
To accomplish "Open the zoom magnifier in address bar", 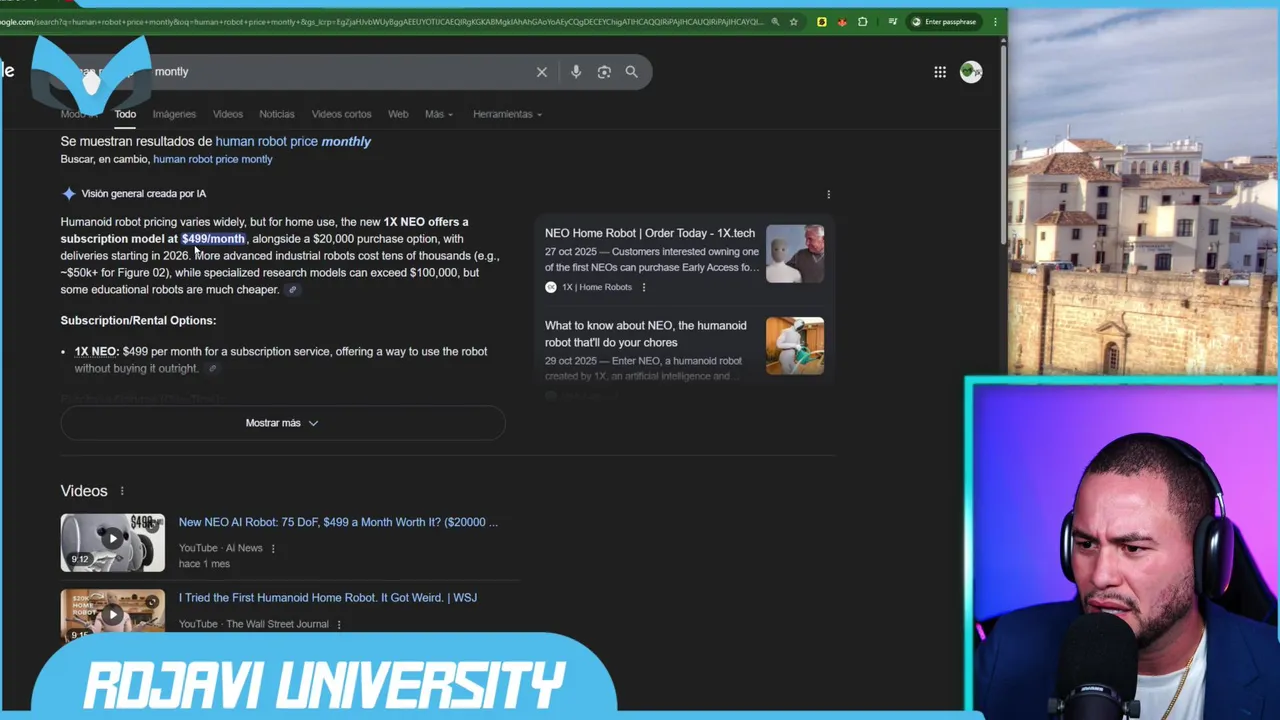I will coord(775,21).
